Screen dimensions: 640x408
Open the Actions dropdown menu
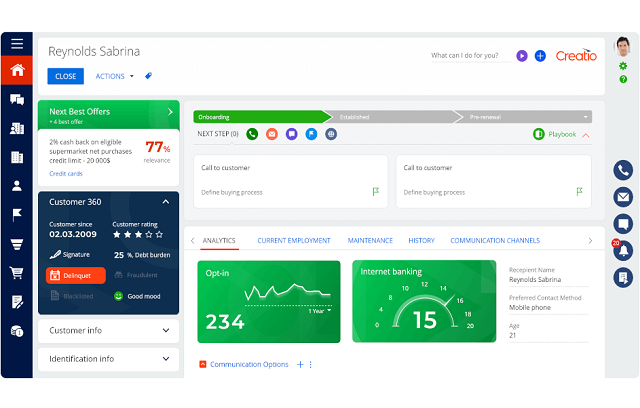[x=114, y=76]
